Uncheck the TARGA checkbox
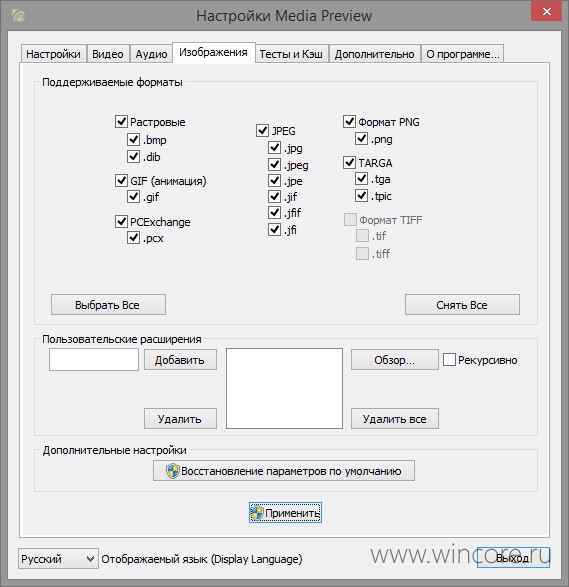The image size is (569, 587). pyautogui.click(x=349, y=162)
